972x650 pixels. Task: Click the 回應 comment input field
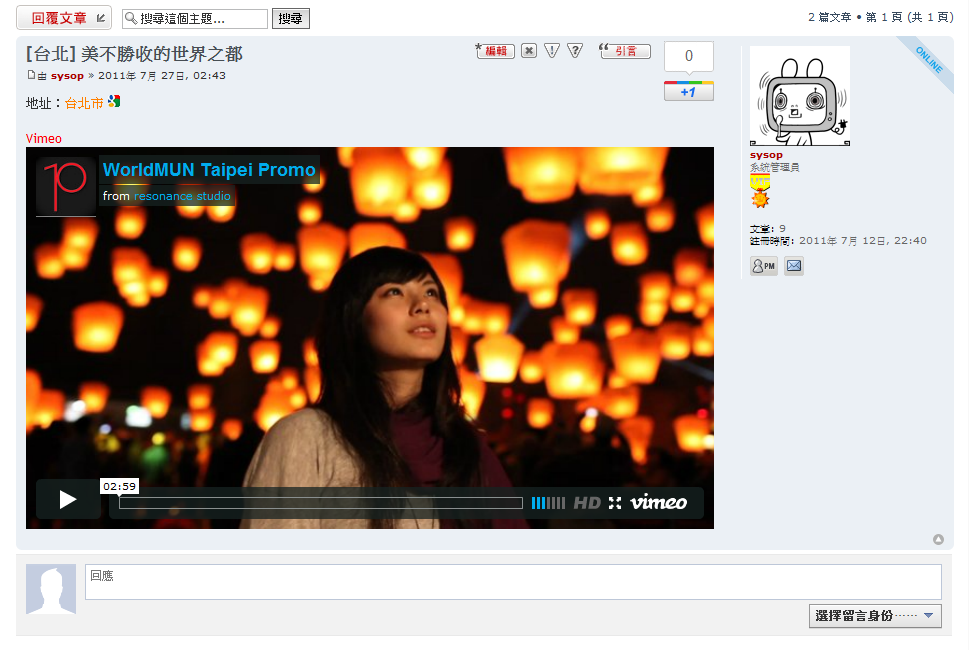[x=512, y=582]
